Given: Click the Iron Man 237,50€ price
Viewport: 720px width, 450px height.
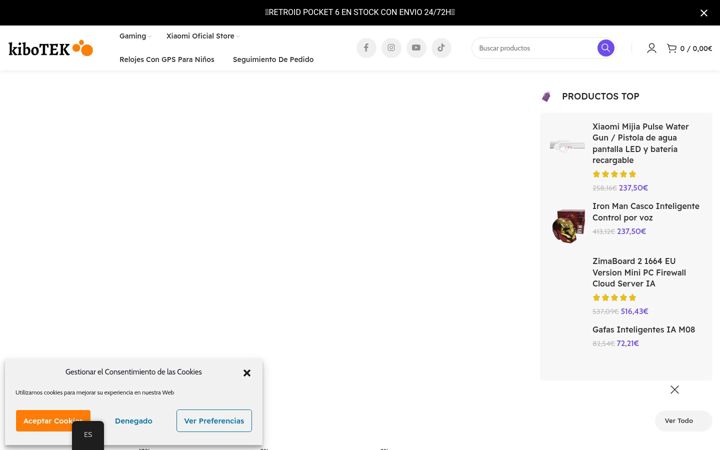Looking at the screenshot, I should tap(631, 231).
